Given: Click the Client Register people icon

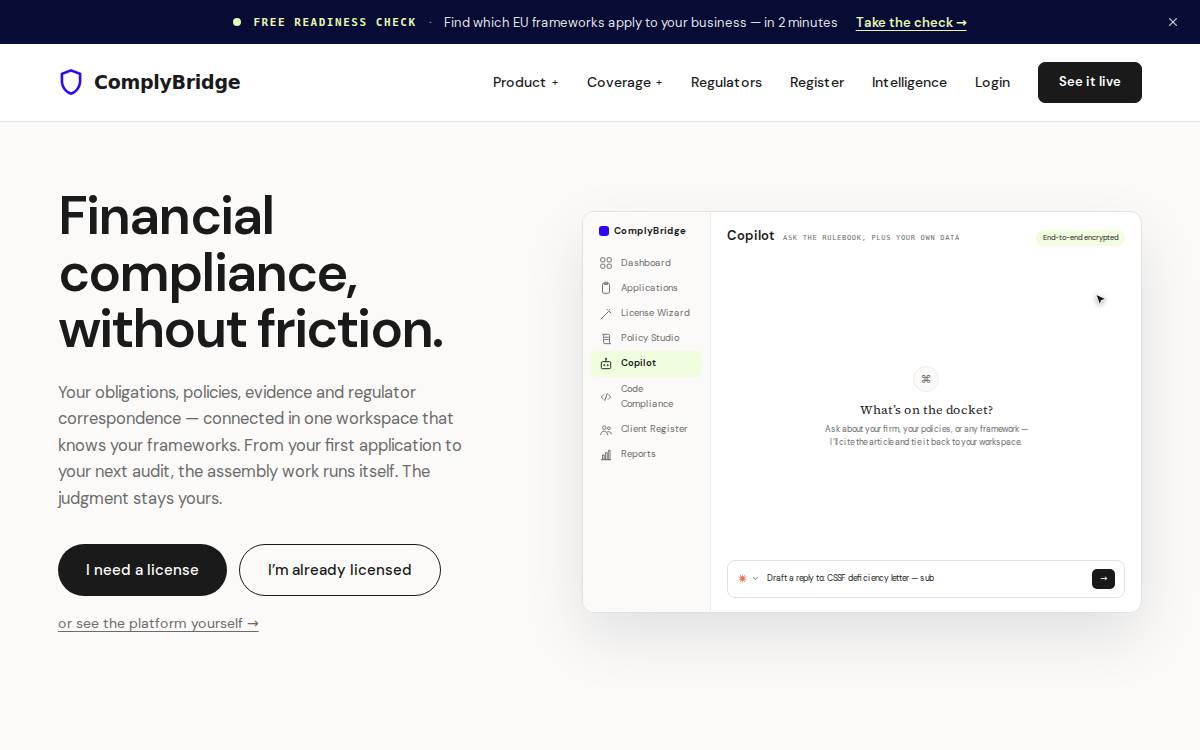Looking at the screenshot, I should (606, 429).
